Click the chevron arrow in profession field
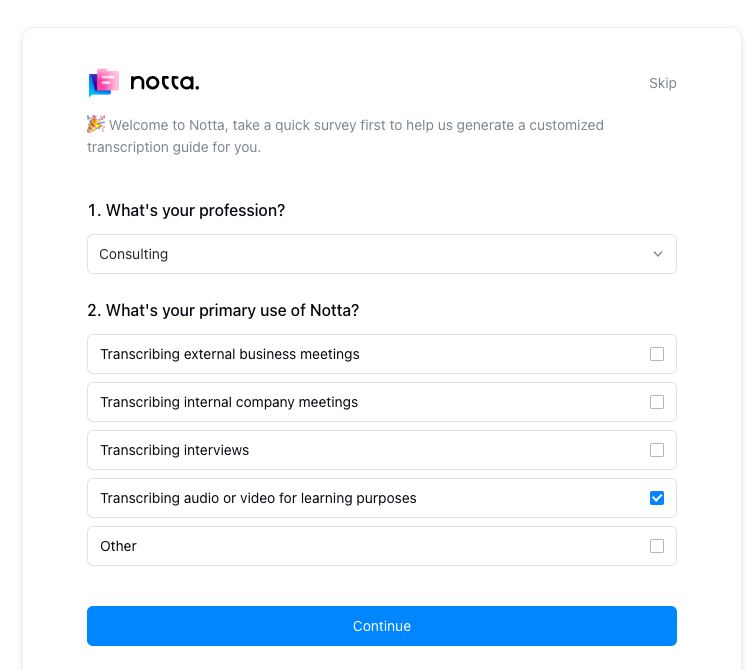This screenshot has height=670, width=746. pyautogui.click(x=658, y=254)
